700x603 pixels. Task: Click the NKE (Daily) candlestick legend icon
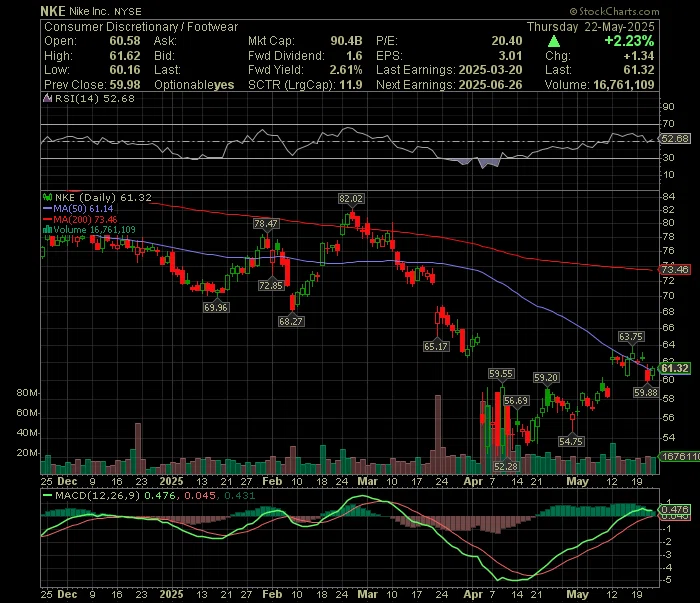[47, 197]
